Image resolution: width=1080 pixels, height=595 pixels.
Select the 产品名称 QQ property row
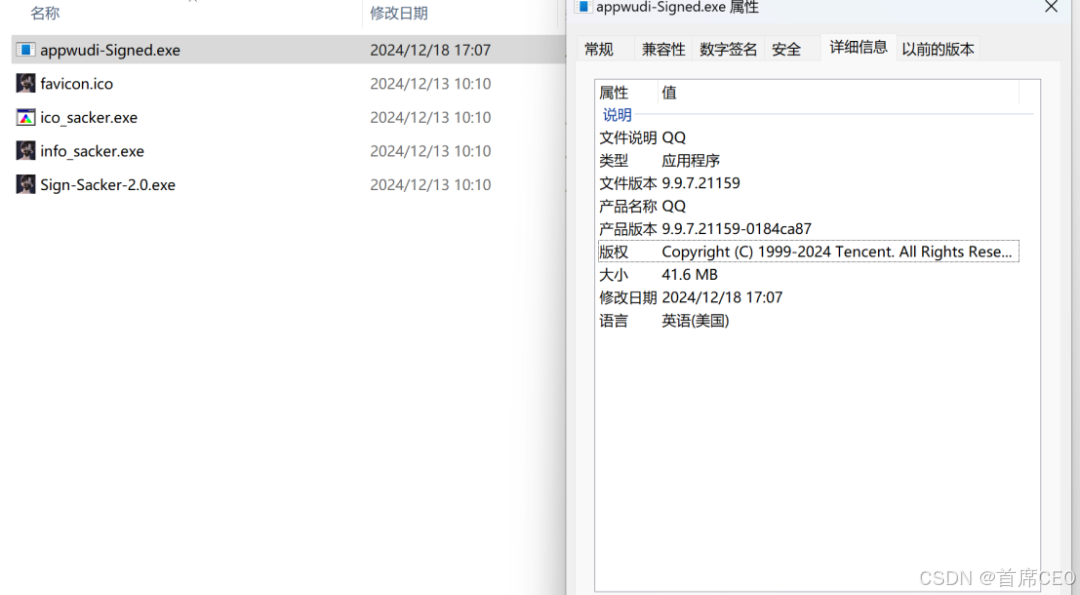tap(809, 206)
